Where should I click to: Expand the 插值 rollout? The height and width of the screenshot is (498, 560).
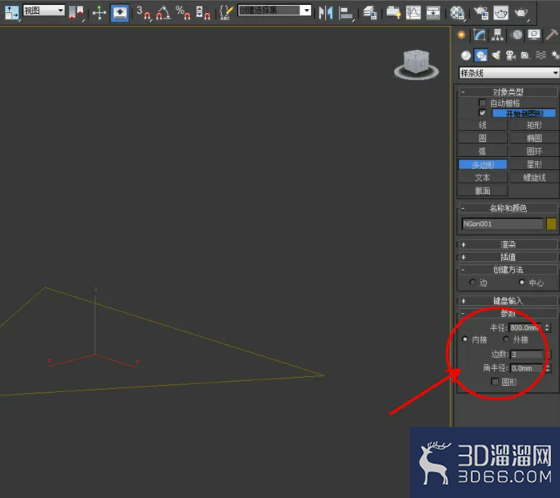coord(508,257)
